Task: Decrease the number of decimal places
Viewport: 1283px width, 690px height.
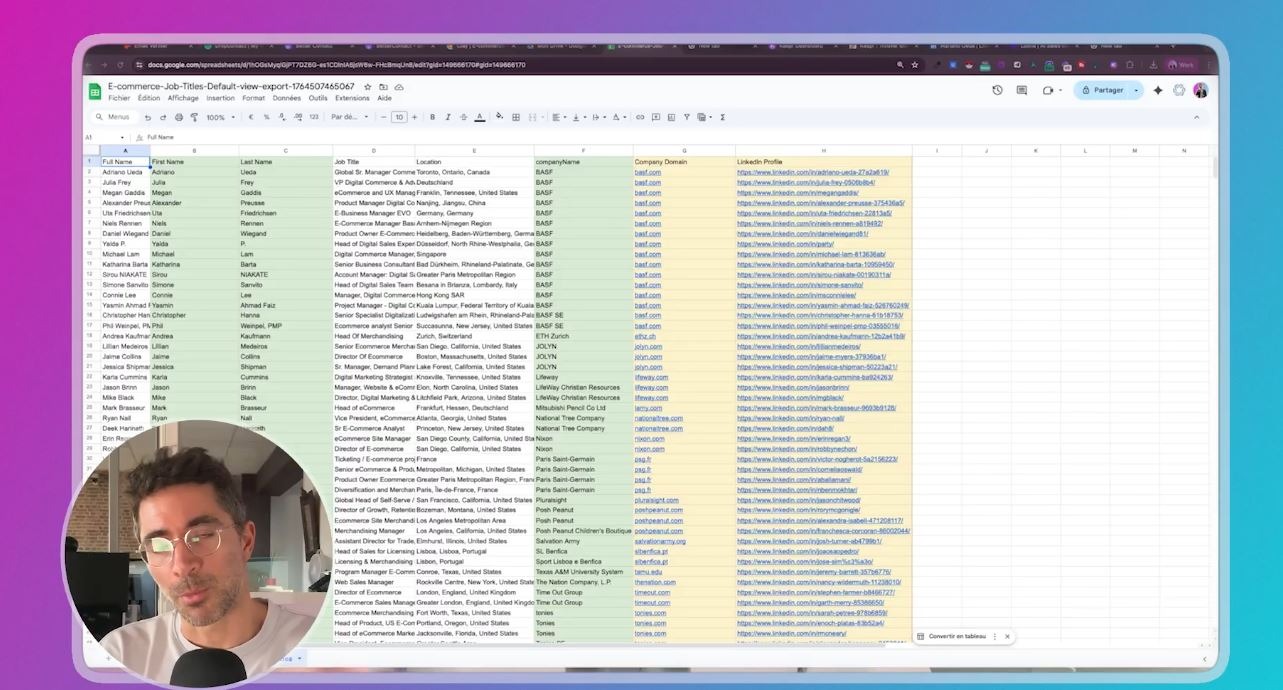Action: [x=283, y=117]
